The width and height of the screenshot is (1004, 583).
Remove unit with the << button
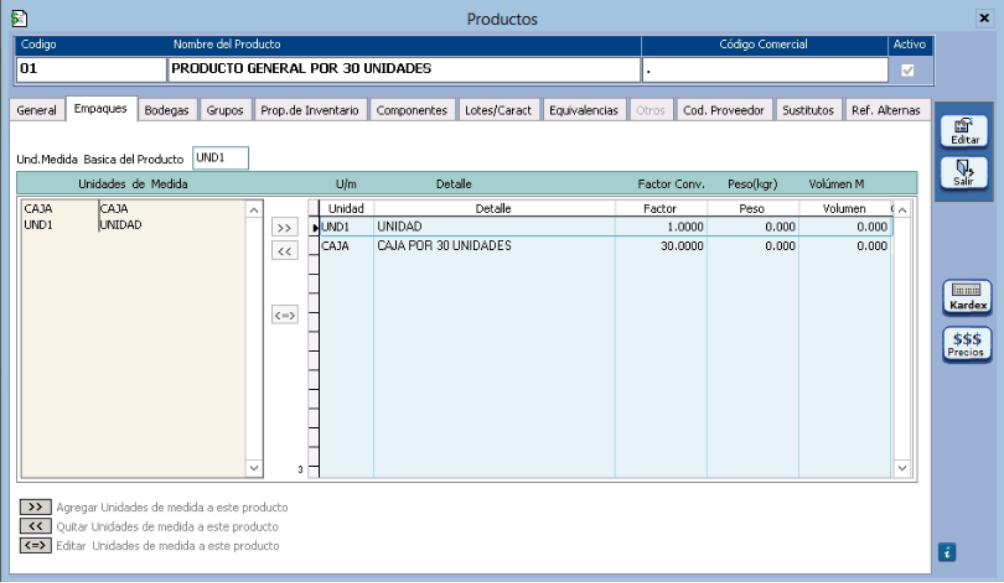coord(284,251)
